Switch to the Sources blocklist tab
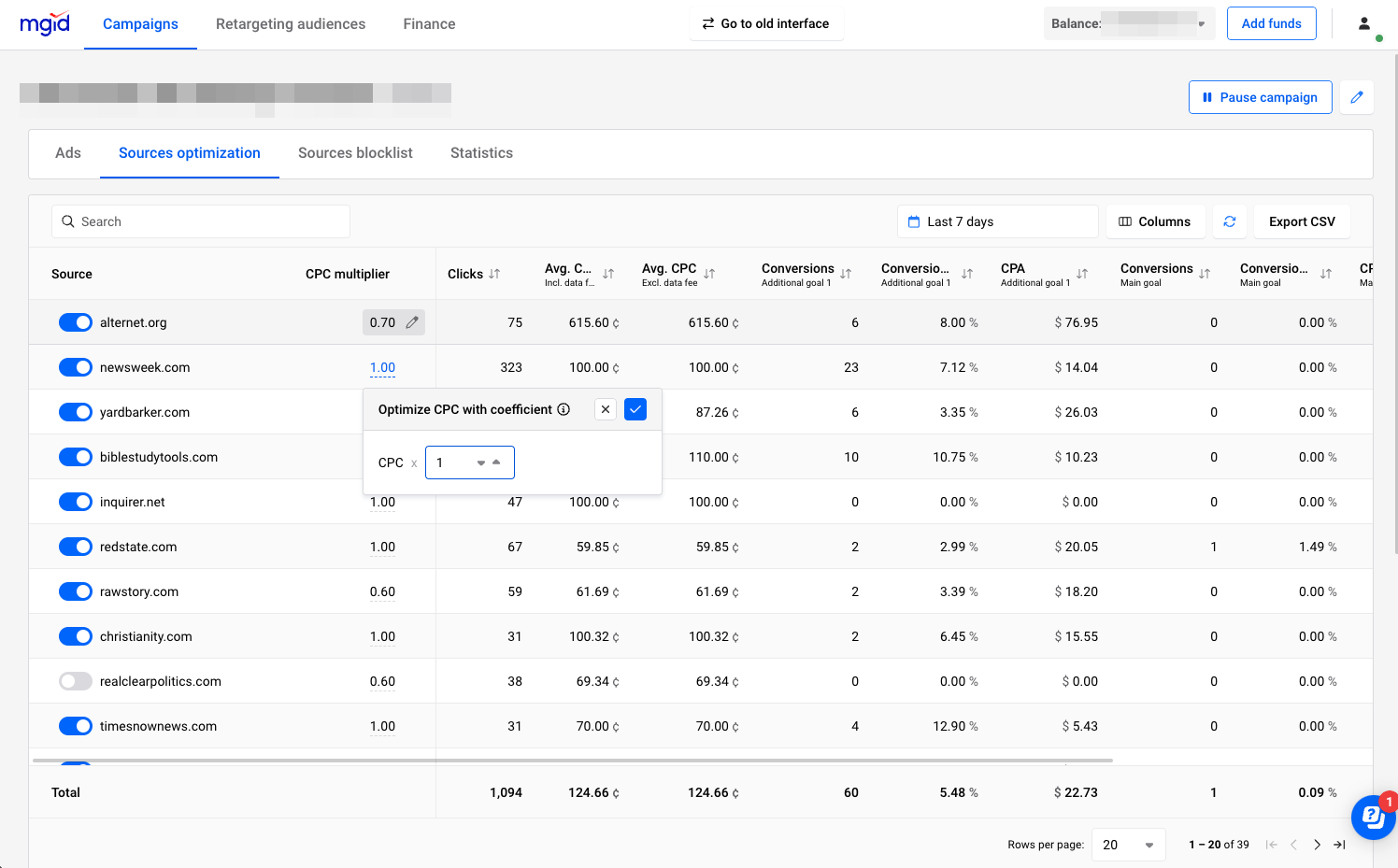 (x=355, y=153)
